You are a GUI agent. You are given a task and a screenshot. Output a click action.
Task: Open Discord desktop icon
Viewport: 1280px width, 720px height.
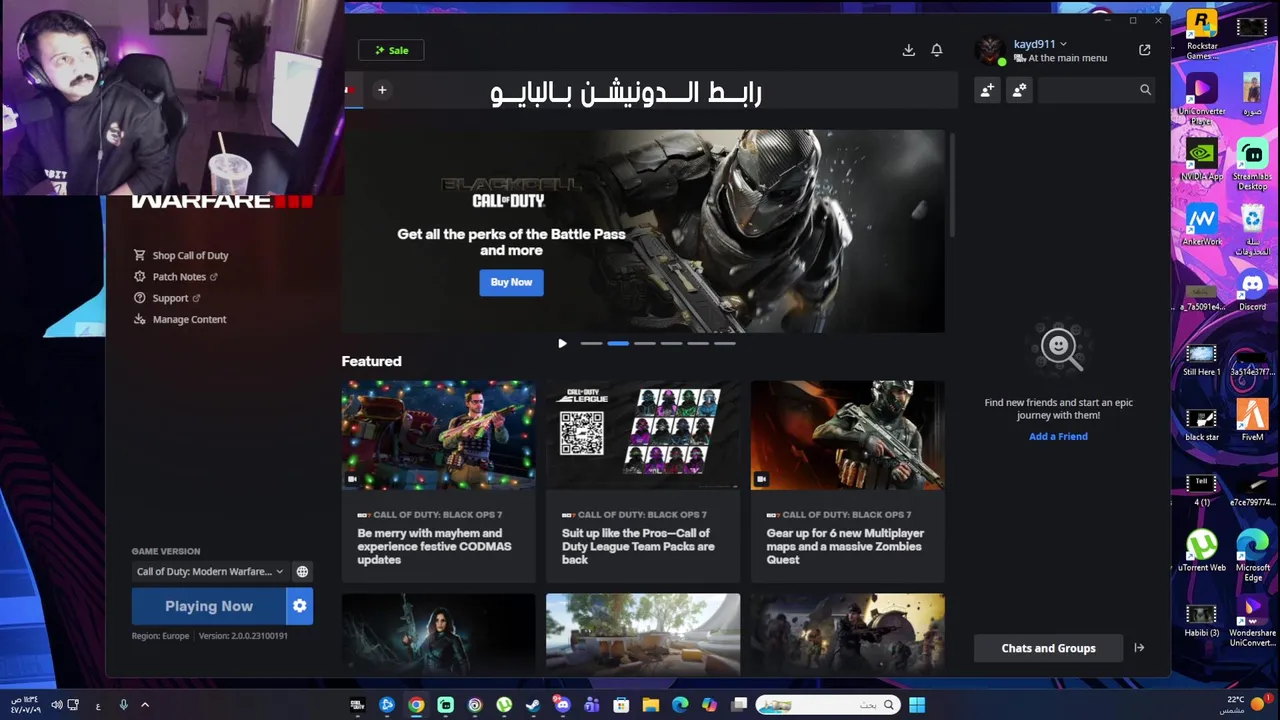click(1252, 292)
